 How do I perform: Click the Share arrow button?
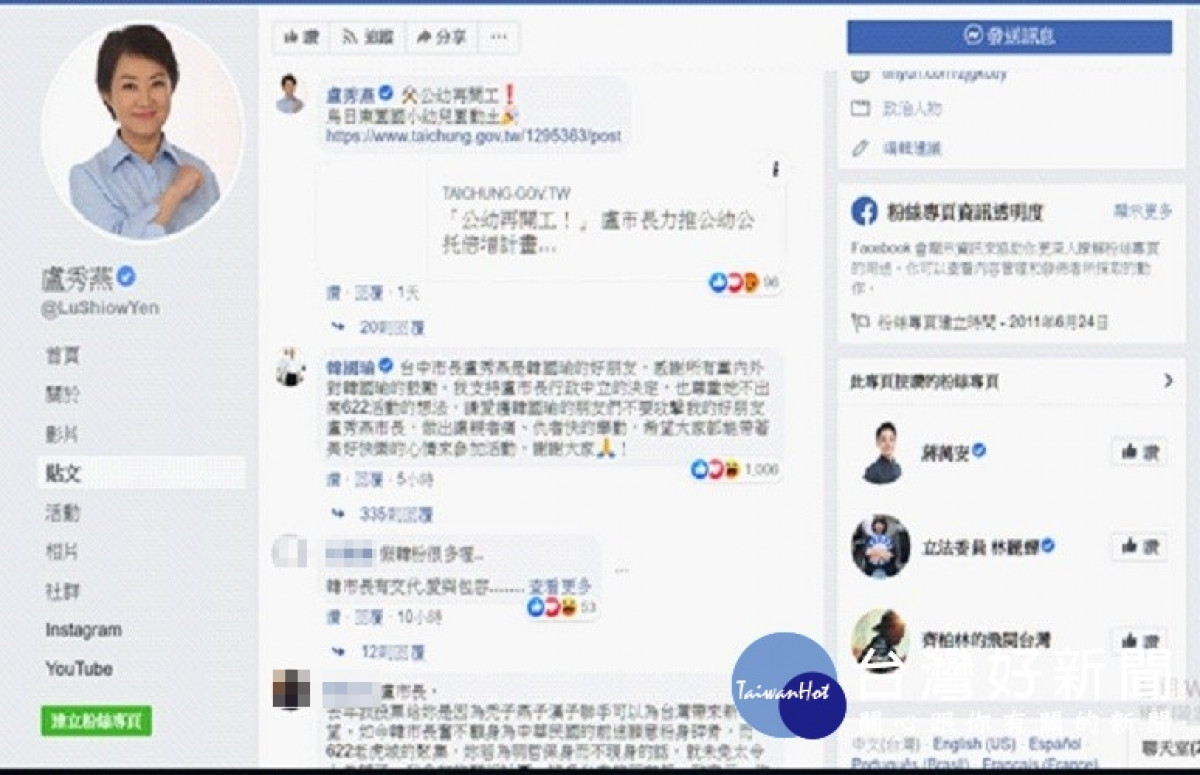[441, 37]
